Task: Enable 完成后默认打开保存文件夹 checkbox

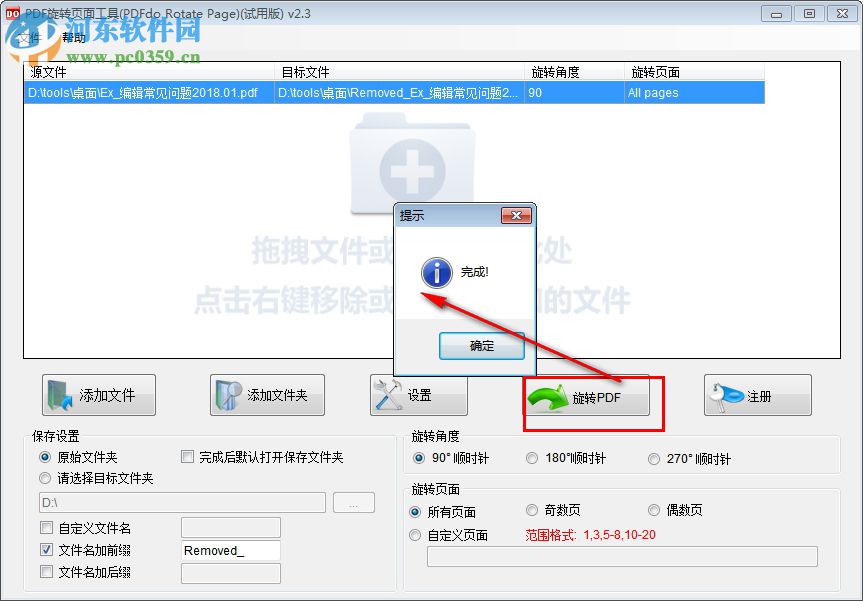Action: (x=186, y=456)
